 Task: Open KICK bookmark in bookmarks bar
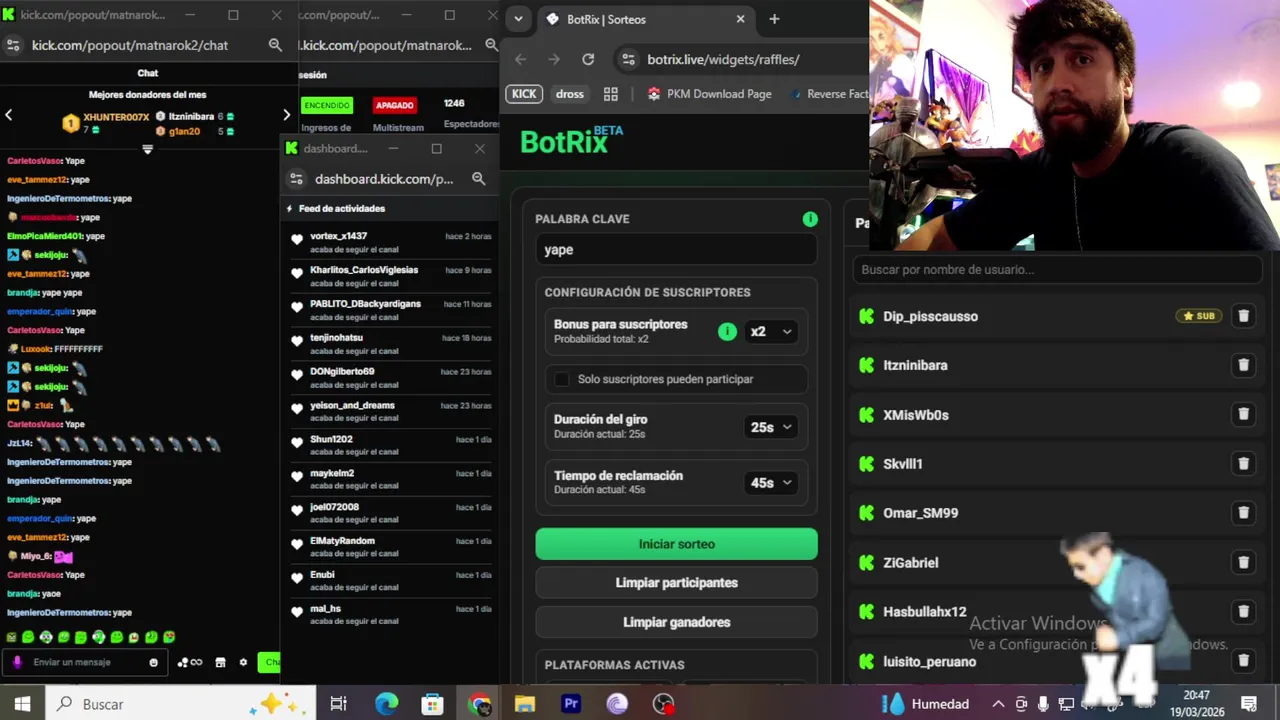click(x=524, y=94)
